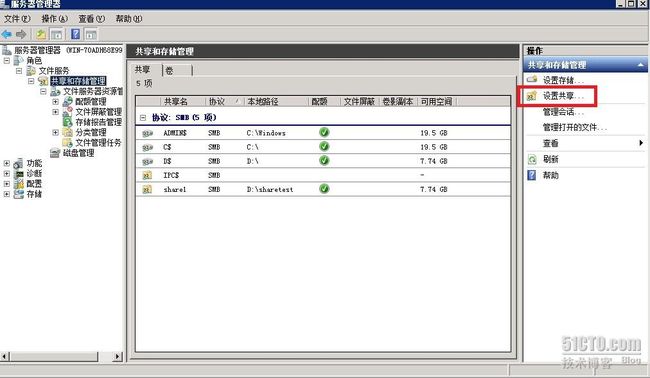Viewport: 650px width, 378px height.
Task: Click green quota check for share1 row
Action: (x=324, y=189)
